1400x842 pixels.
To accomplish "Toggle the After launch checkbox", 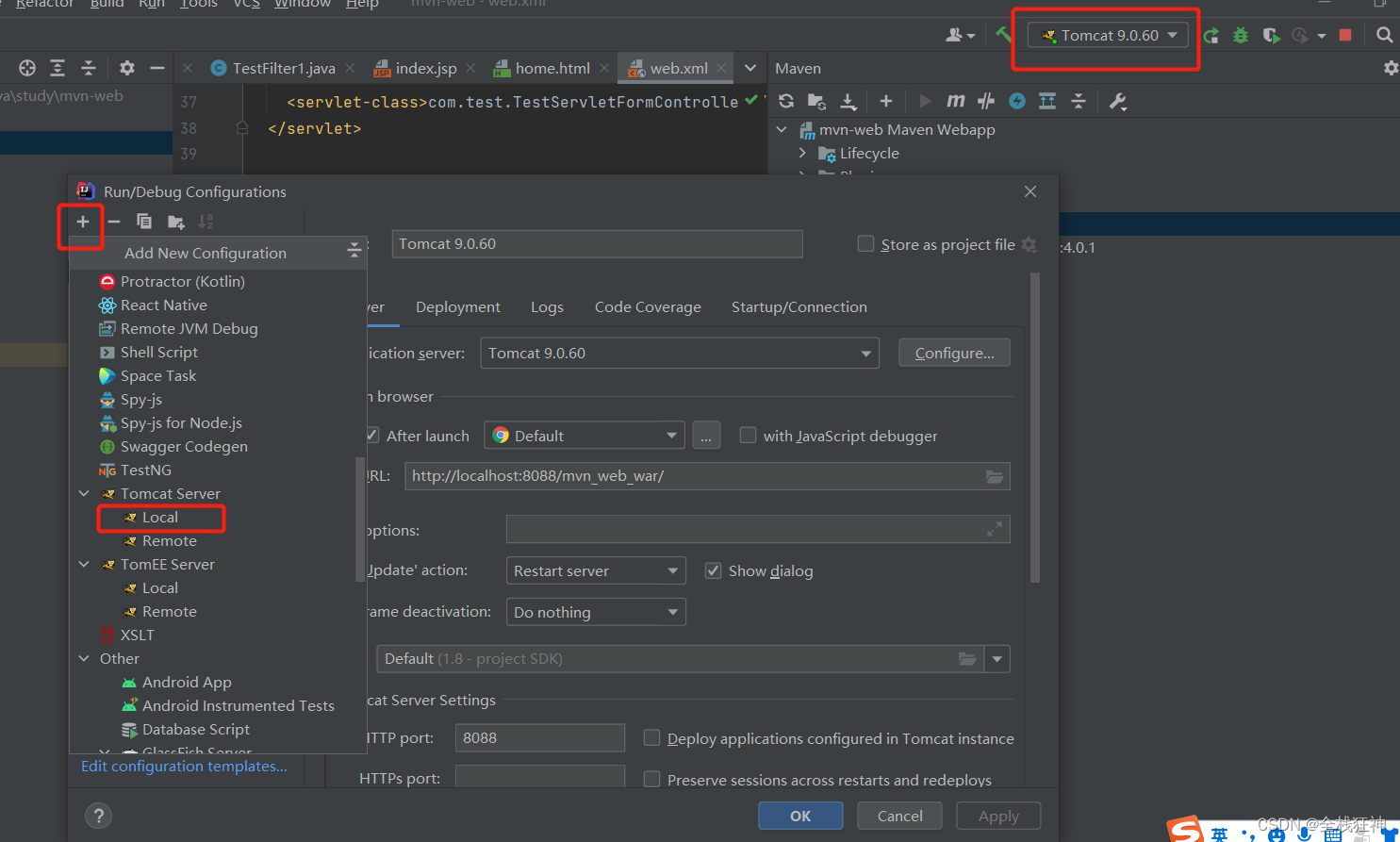I will 372,436.
